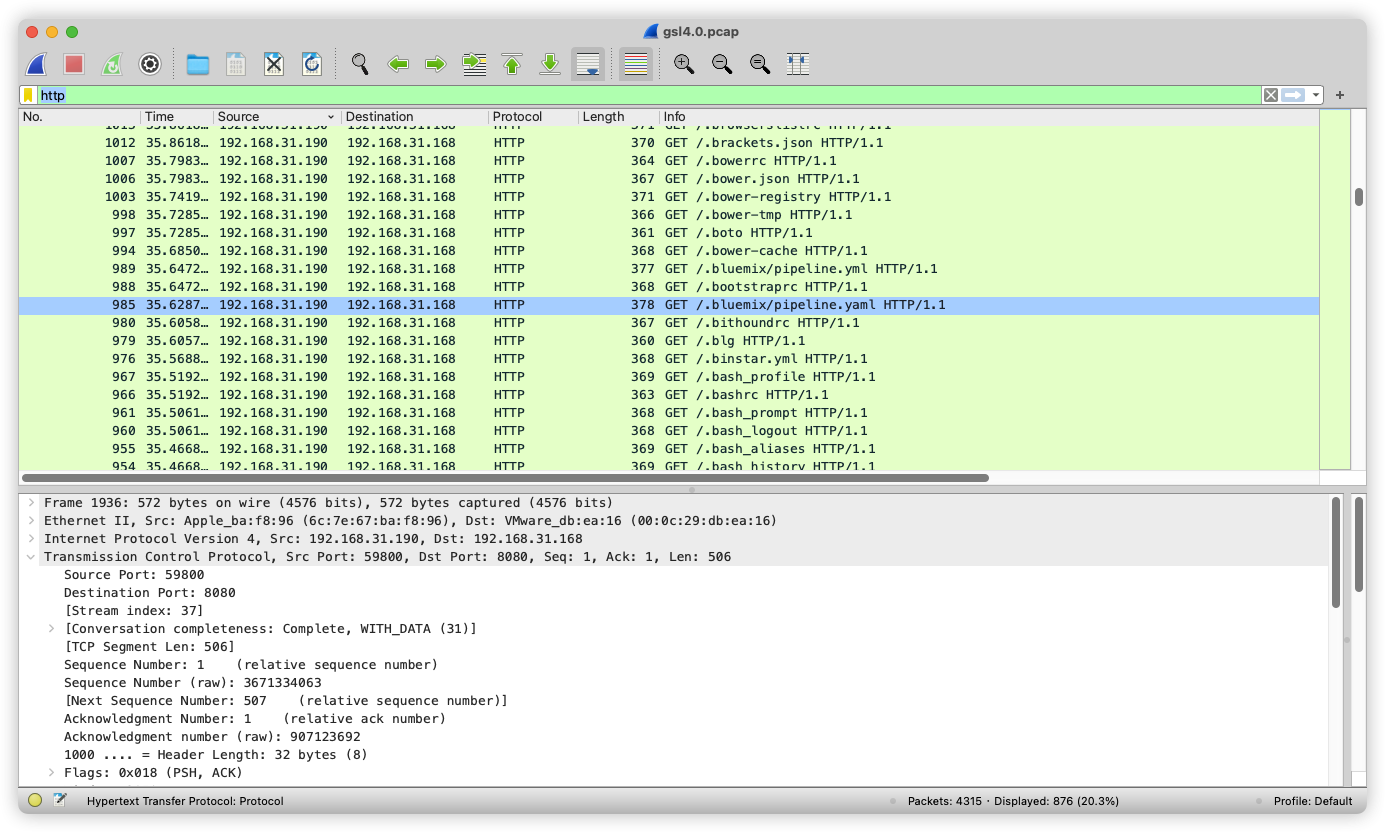Reload this capture file
Screen dimensions: 1385x832
(x=312, y=64)
